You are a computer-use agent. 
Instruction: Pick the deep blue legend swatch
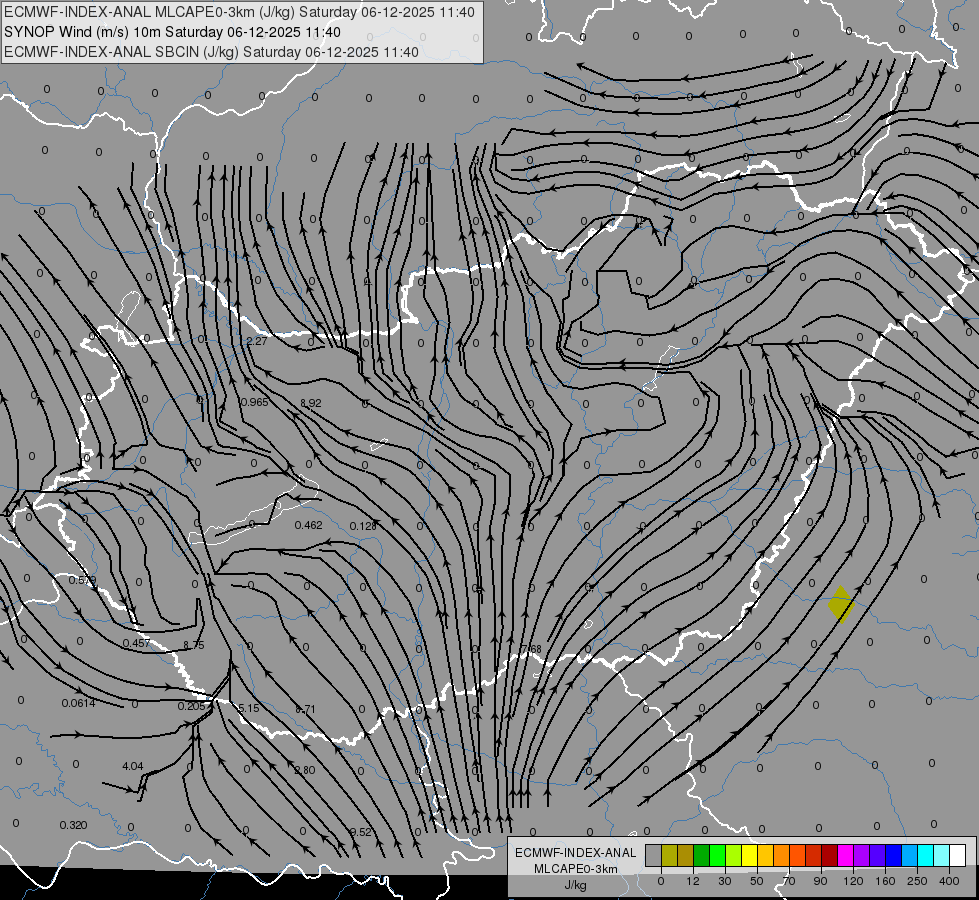(893, 855)
